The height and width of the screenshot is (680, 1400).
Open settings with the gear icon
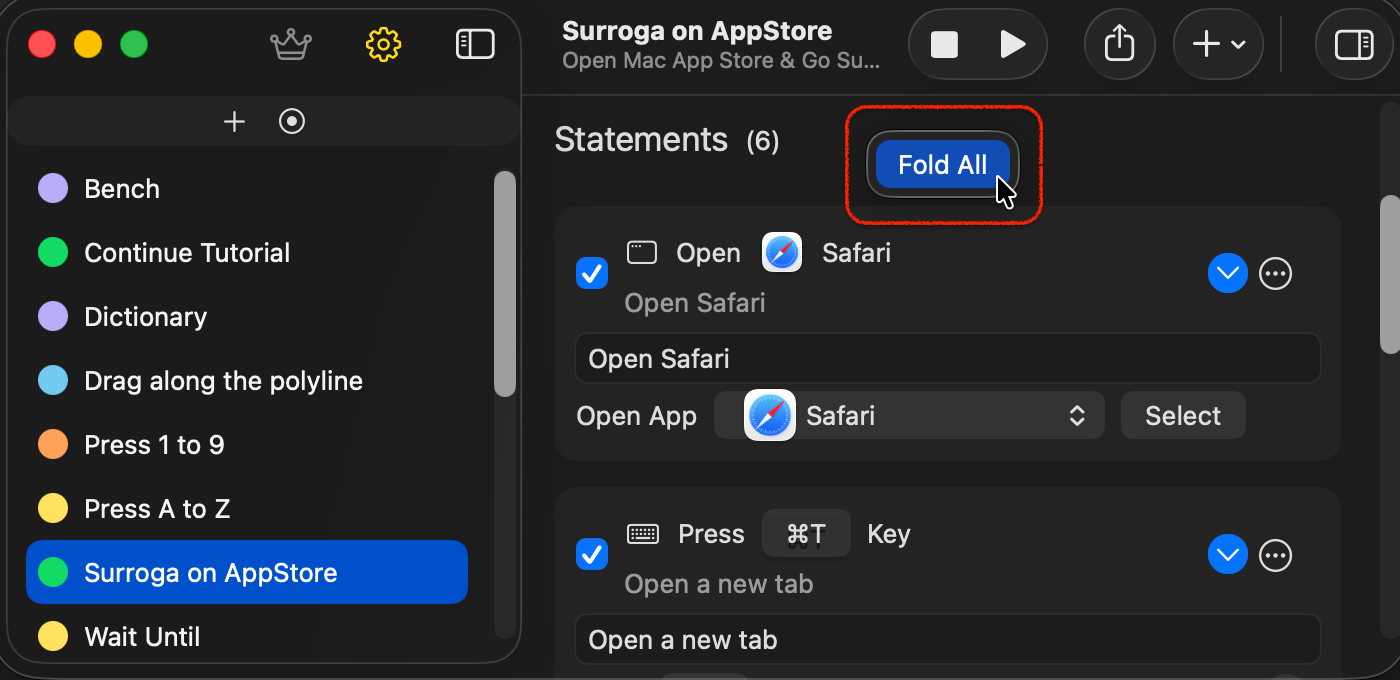click(x=383, y=44)
